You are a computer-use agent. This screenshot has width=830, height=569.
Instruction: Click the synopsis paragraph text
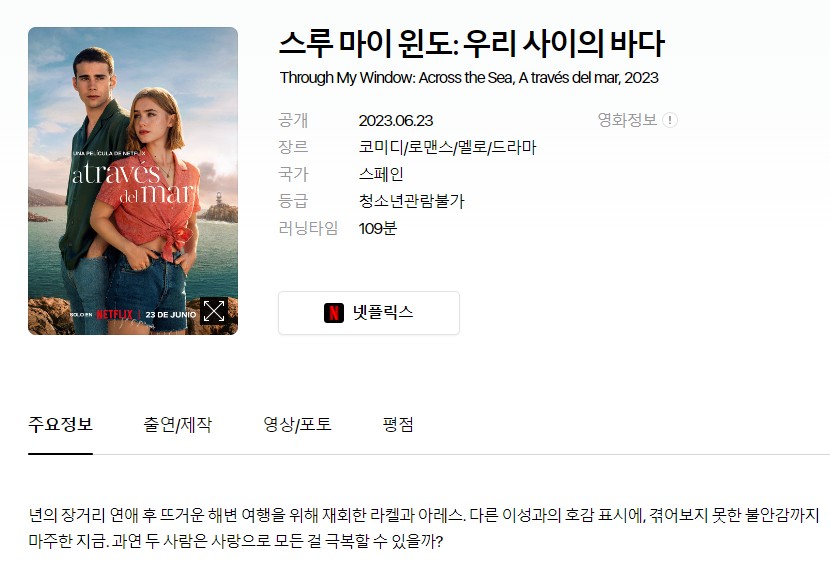pyautogui.click(x=423, y=528)
